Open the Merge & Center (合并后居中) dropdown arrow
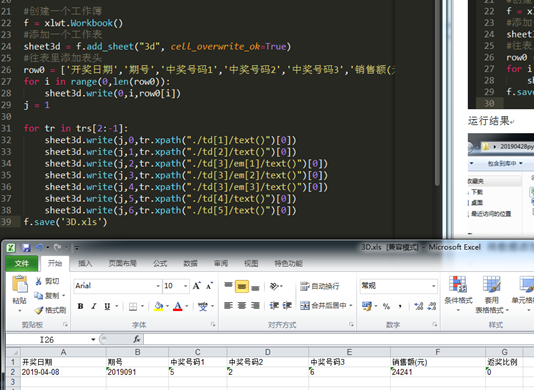Image resolution: width=534 pixels, height=390 pixels. (x=351, y=306)
